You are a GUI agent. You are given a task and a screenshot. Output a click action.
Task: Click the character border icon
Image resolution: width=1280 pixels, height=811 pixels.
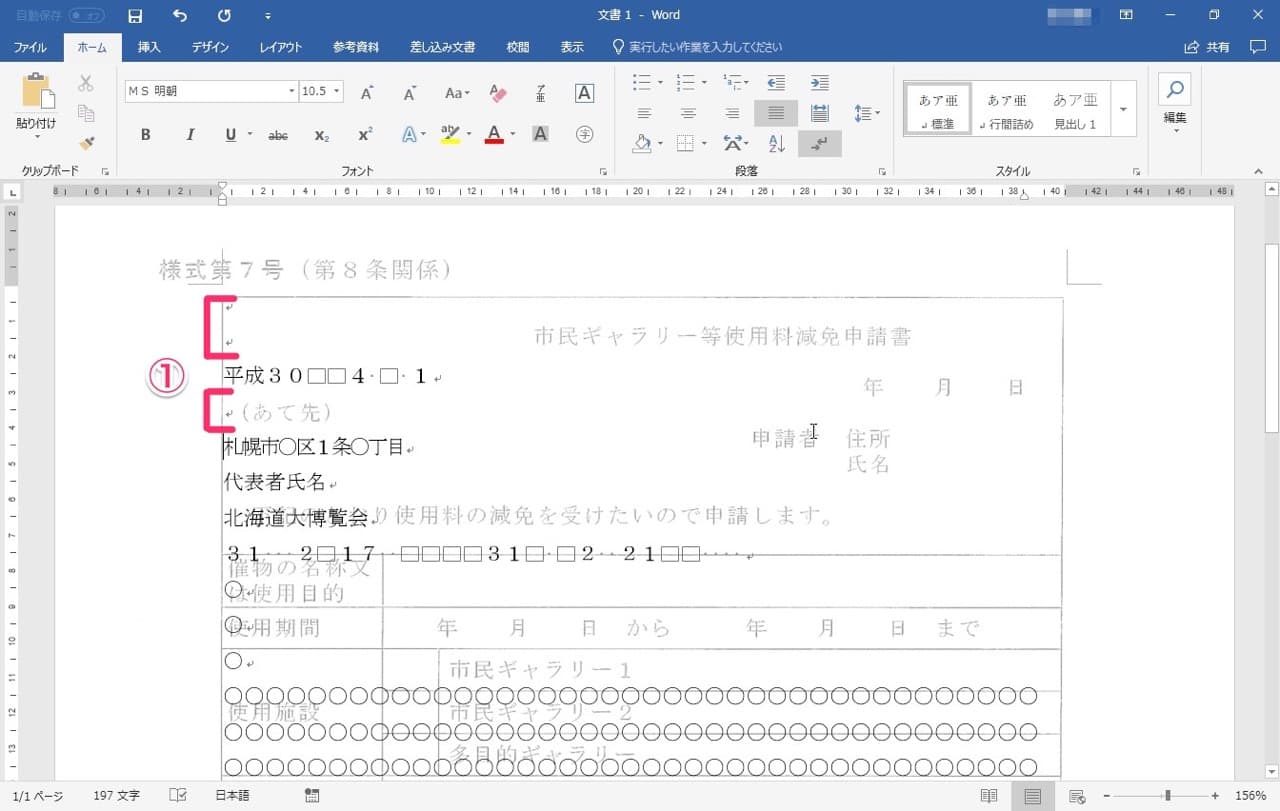coord(585,92)
